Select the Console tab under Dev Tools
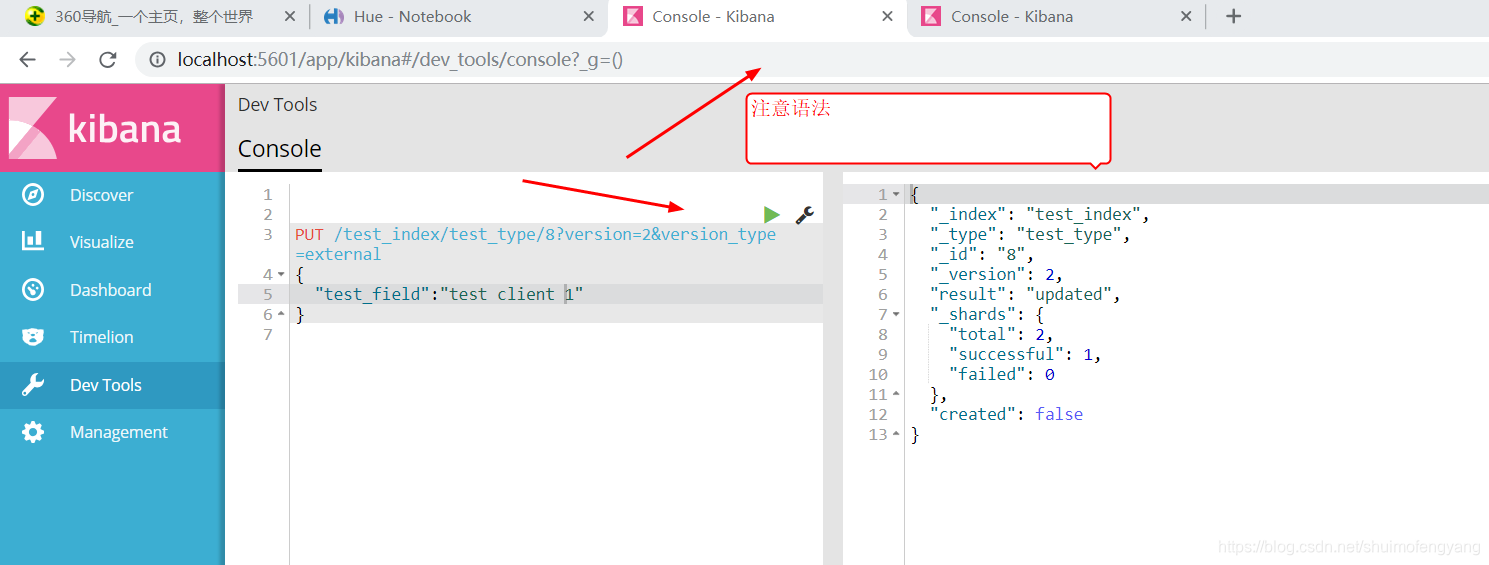 click(x=279, y=149)
